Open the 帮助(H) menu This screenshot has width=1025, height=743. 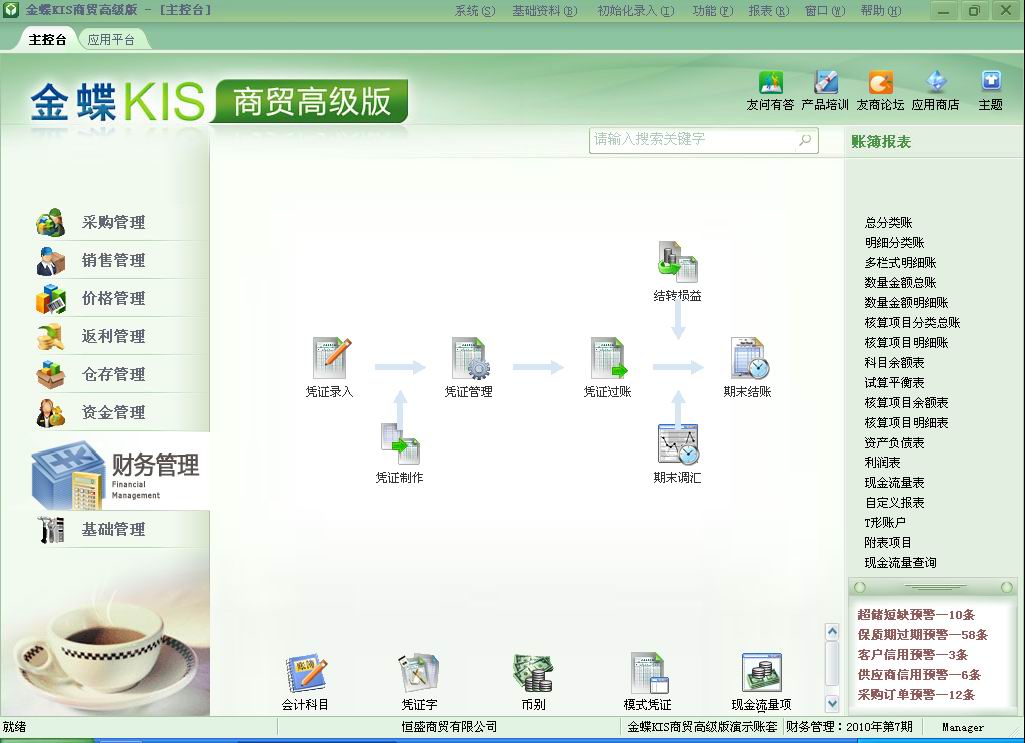[881, 10]
